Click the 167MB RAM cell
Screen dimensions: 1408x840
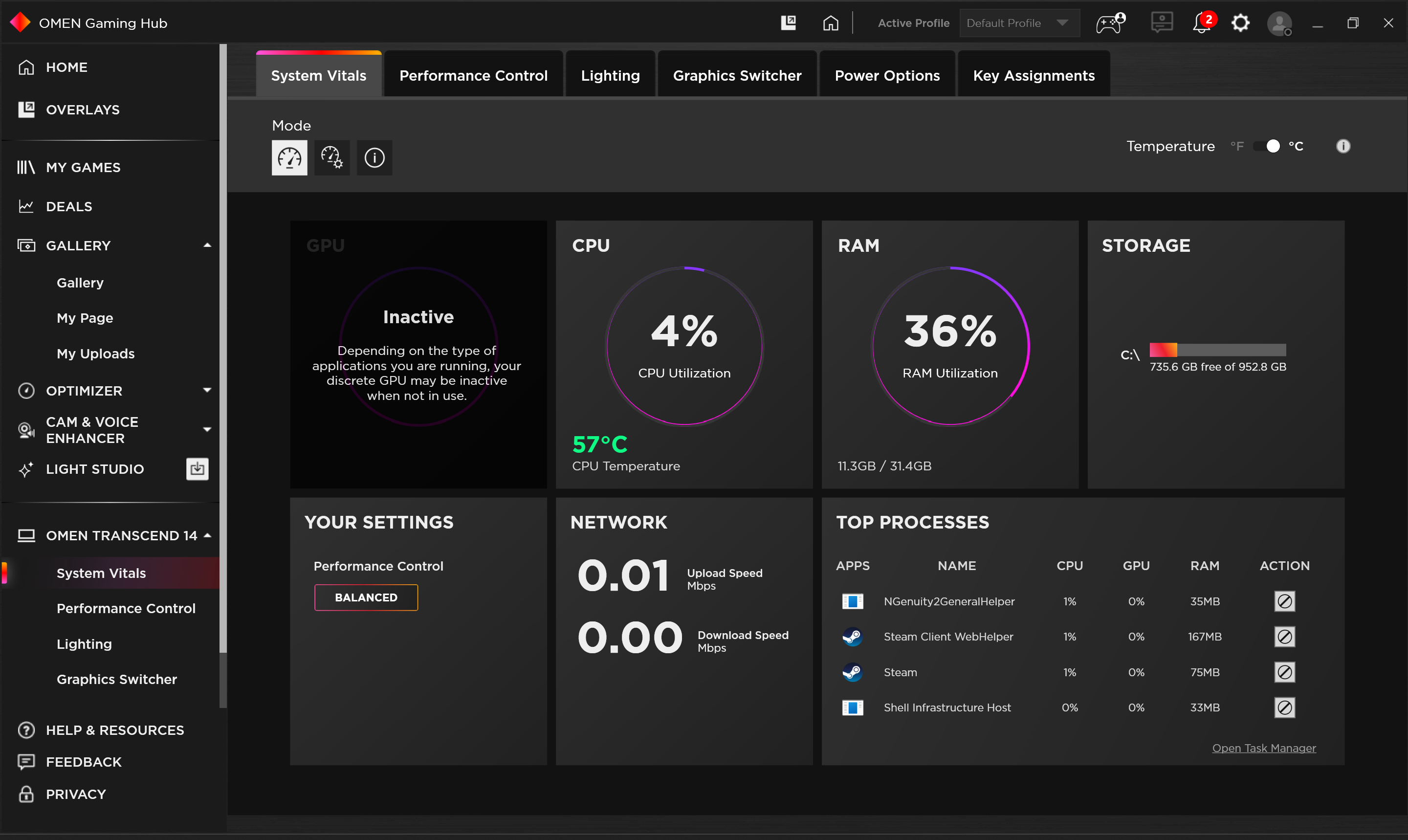1204,637
